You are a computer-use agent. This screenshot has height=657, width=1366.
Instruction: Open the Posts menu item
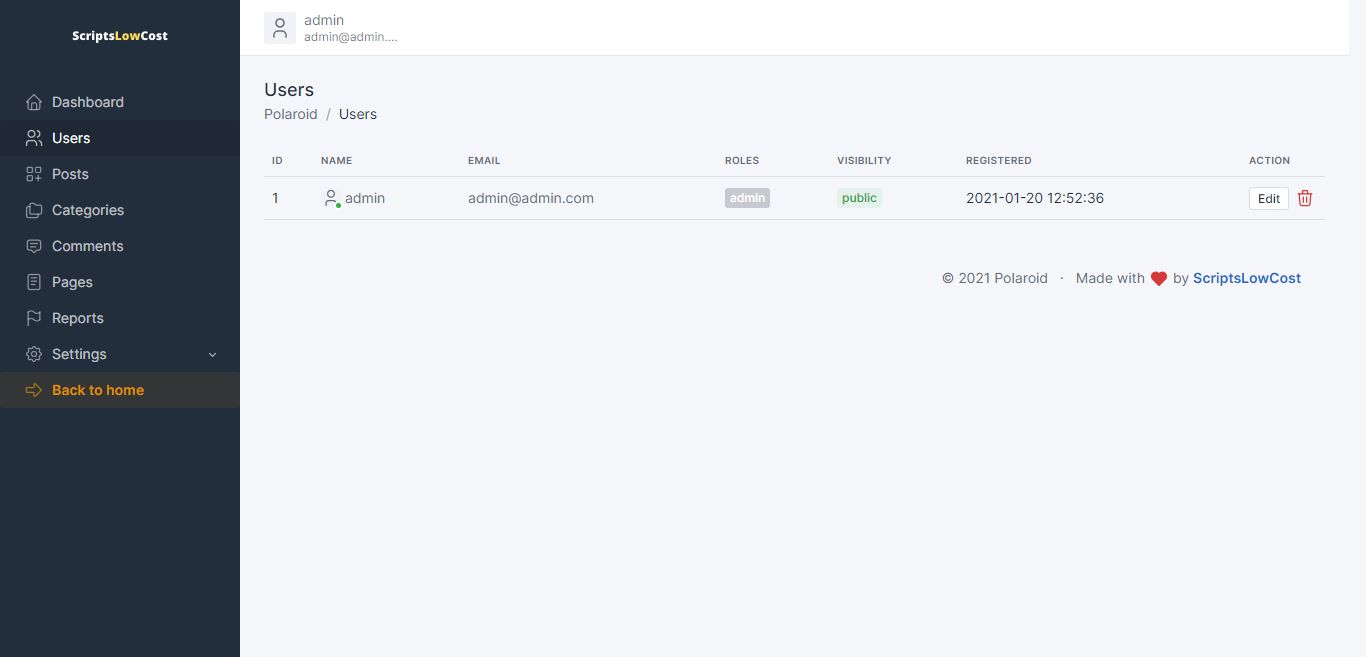tap(120, 174)
